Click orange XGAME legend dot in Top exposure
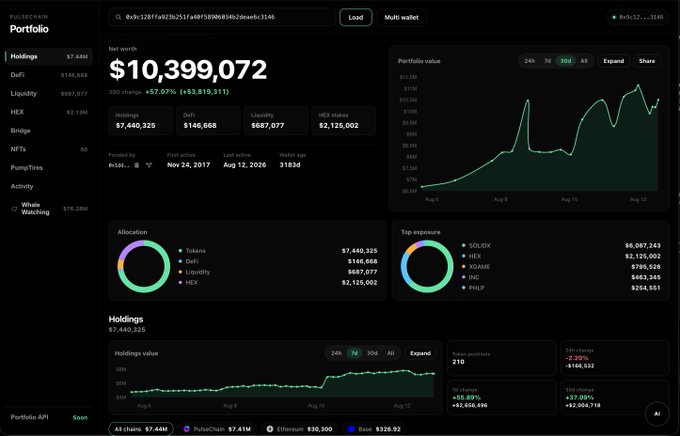 click(x=464, y=267)
